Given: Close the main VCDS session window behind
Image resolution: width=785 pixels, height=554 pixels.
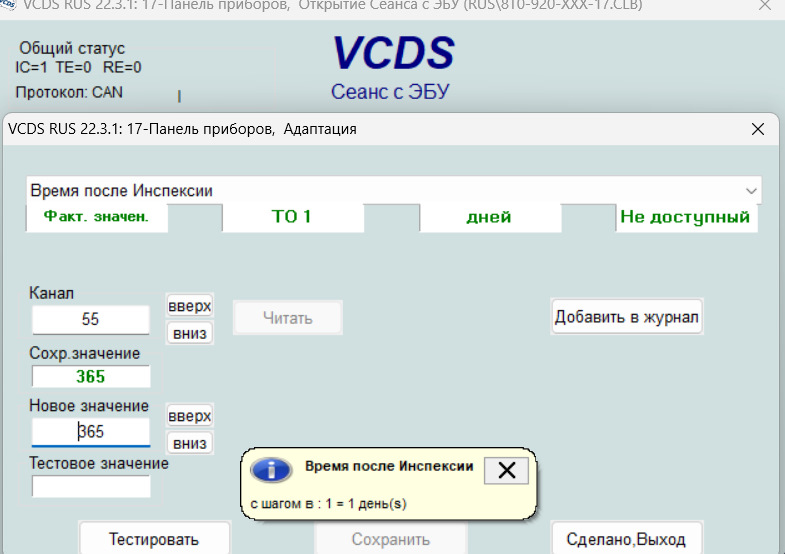Looking at the screenshot, I should click(764, 6).
